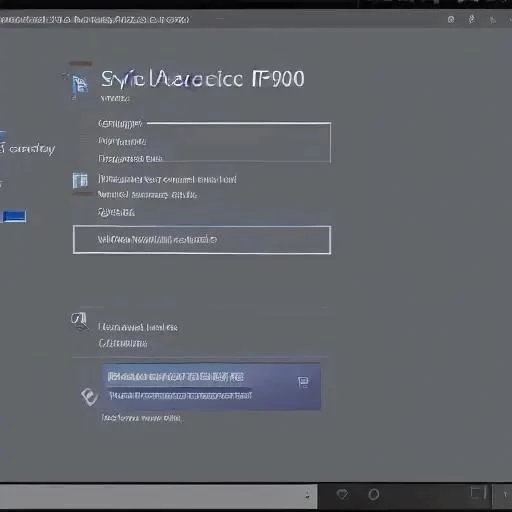
Task: Open the gear settings icon in title bar
Action: (472, 20)
